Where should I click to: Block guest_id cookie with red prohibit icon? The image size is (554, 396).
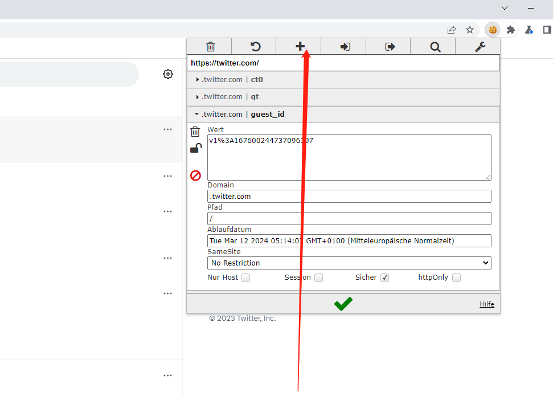coord(195,175)
